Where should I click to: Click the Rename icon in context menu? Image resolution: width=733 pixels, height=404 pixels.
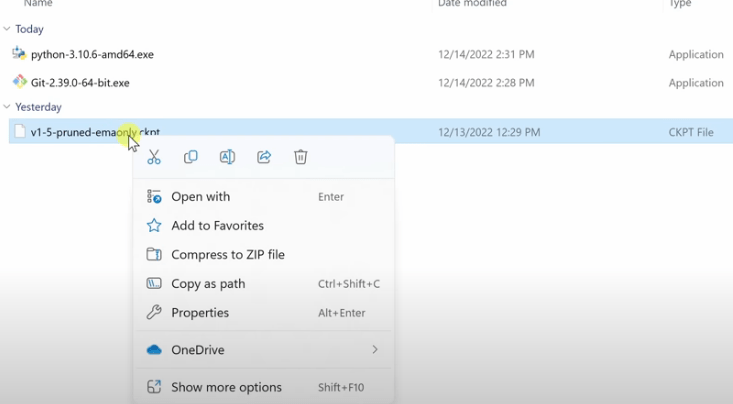227,157
